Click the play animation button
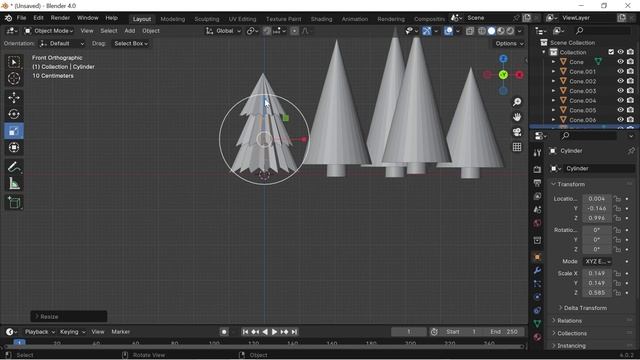The width and height of the screenshot is (640, 360). pos(274,332)
